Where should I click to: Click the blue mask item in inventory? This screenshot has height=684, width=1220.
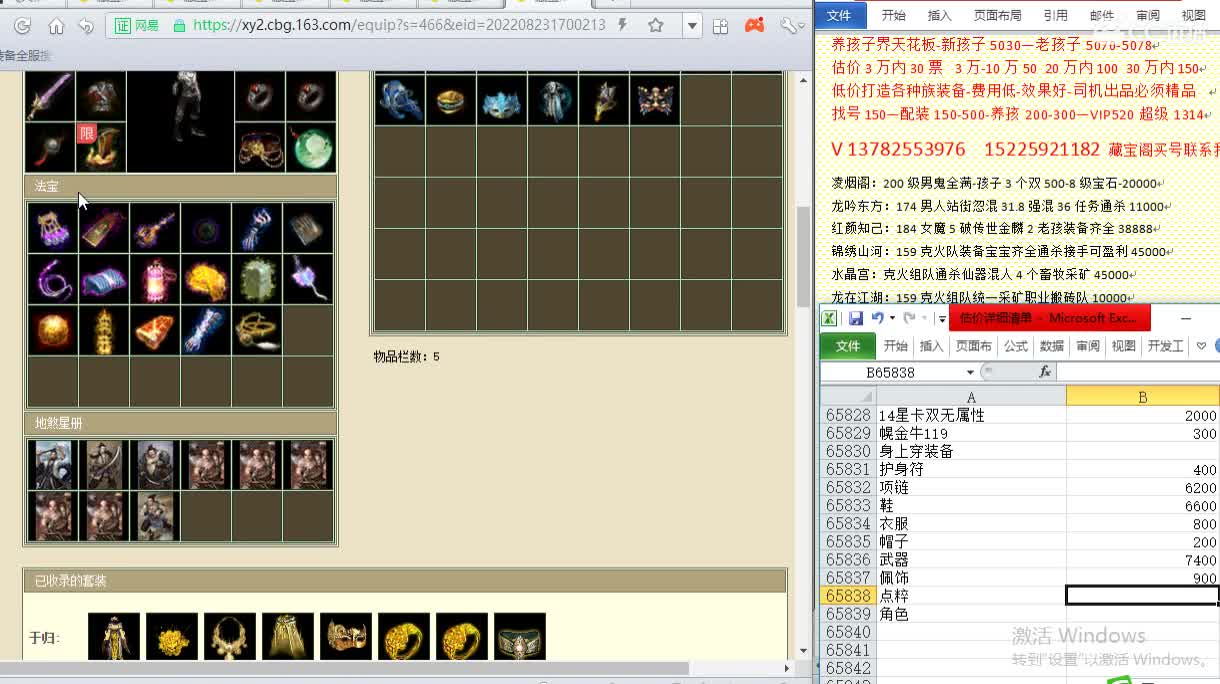click(x=502, y=101)
